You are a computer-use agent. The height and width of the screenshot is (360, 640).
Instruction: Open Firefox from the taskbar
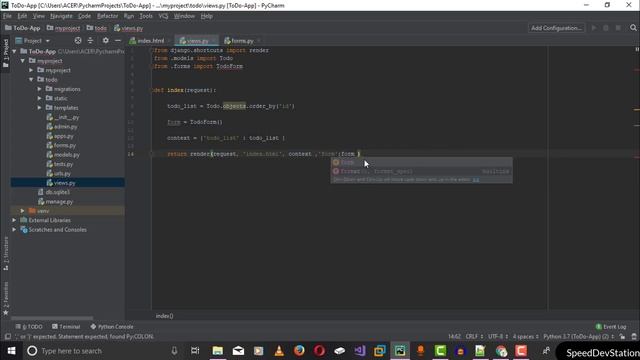tap(299, 351)
